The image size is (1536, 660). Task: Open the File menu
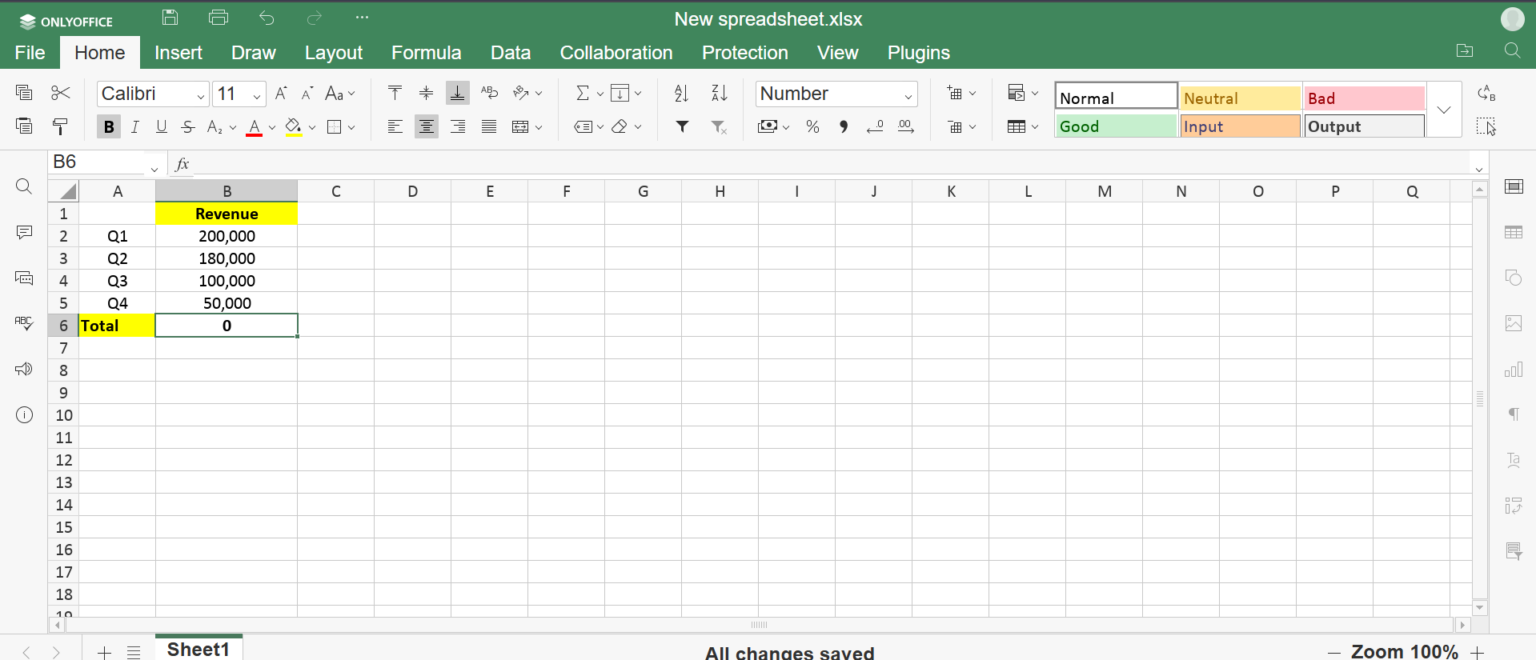pos(30,53)
